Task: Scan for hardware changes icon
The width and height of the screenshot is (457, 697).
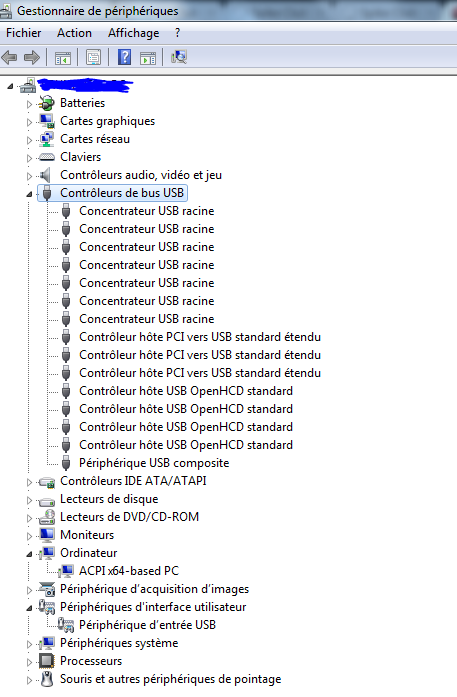Action: [179, 57]
